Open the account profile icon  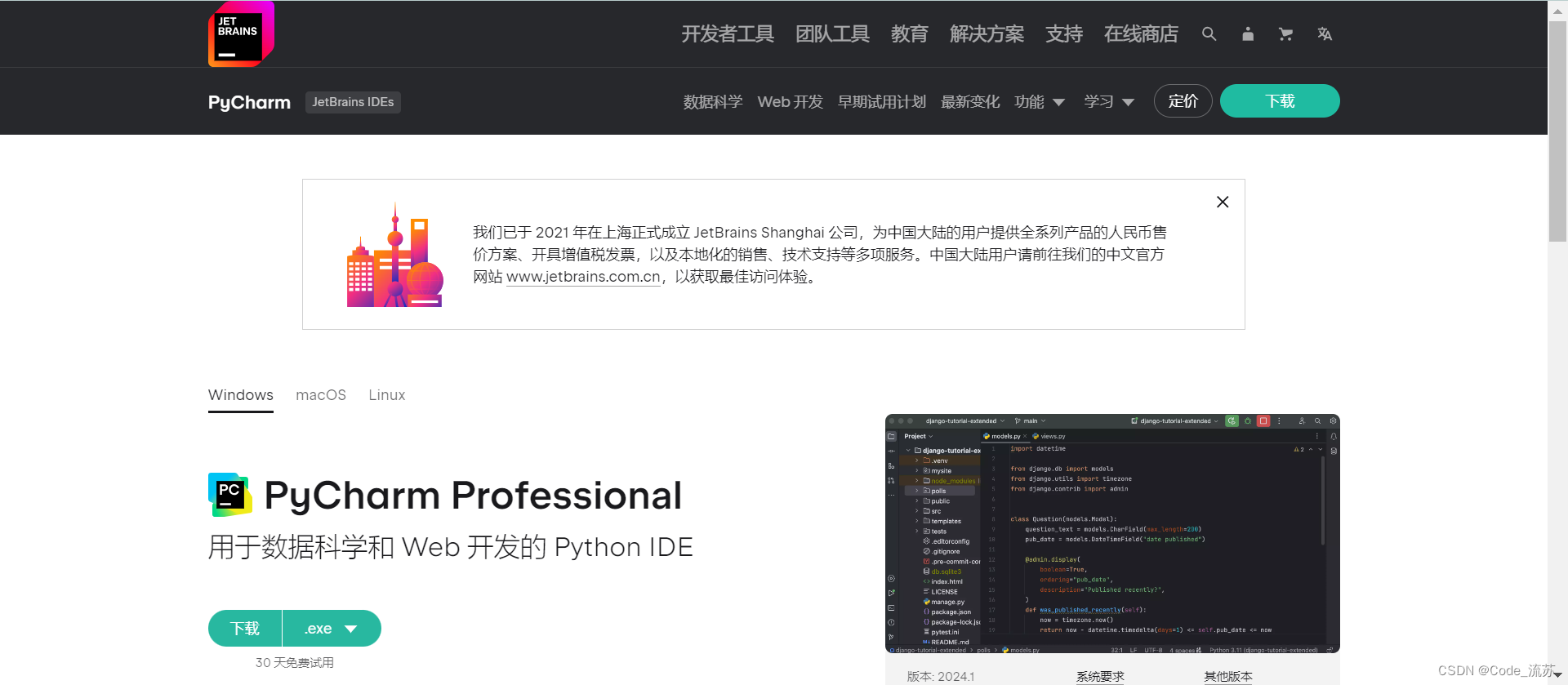[1247, 34]
